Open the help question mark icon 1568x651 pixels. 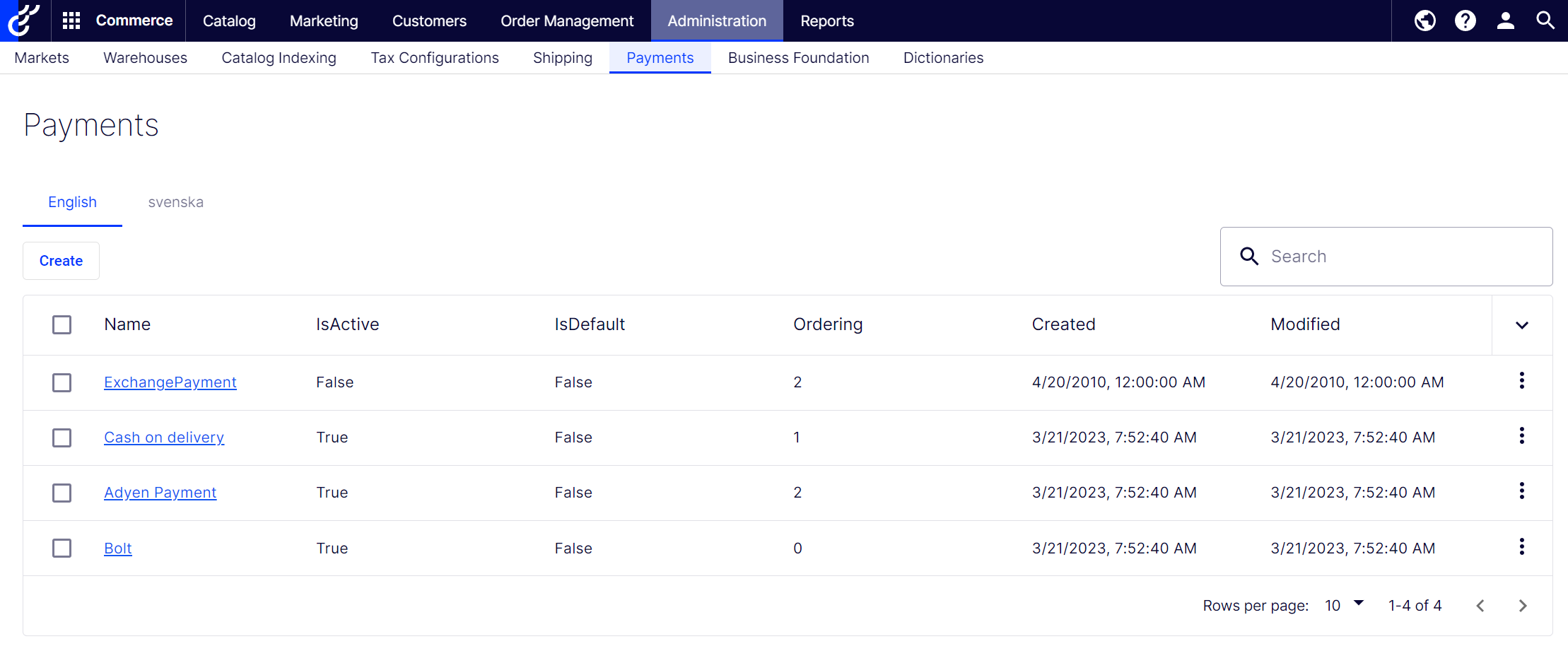[1465, 20]
